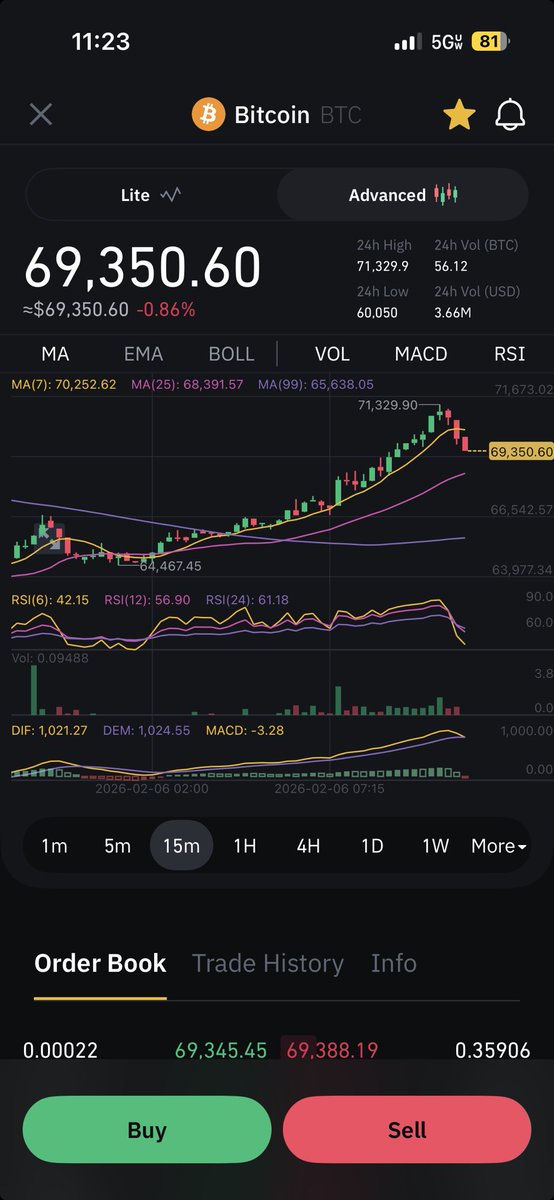Tap the Vol: 0.09488 label
The image size is (554, 1200).
tap(50, 657)
